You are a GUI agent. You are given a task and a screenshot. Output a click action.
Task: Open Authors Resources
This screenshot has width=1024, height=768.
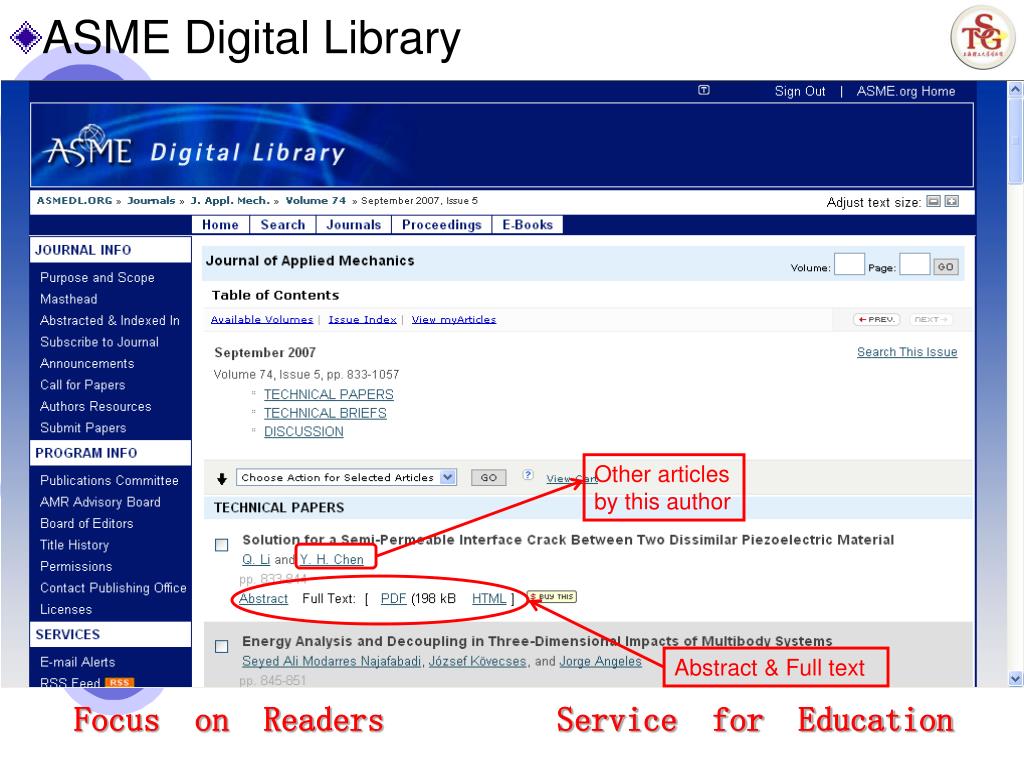(x=95, y=406)
